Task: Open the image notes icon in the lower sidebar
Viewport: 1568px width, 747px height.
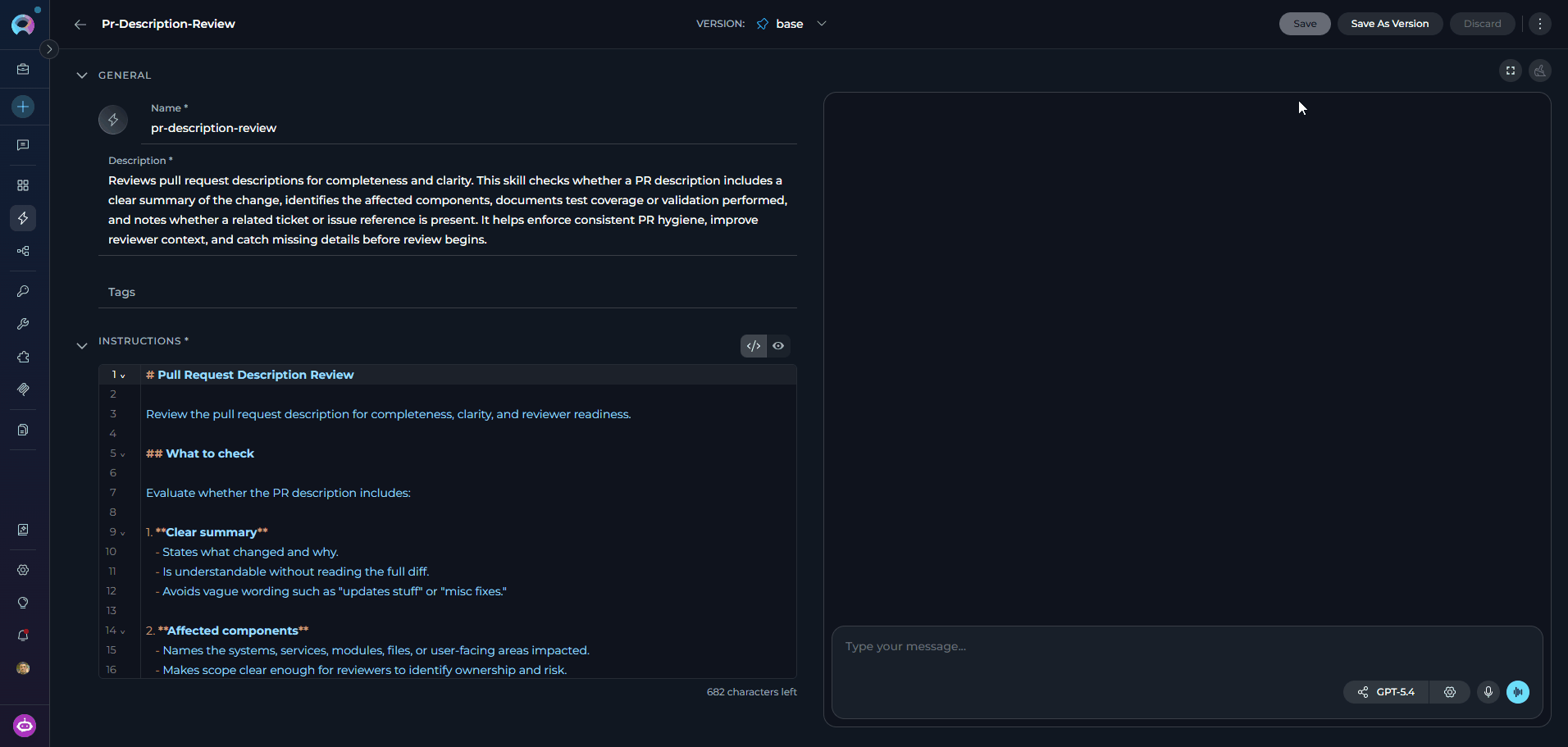Action: coord(23,530)
